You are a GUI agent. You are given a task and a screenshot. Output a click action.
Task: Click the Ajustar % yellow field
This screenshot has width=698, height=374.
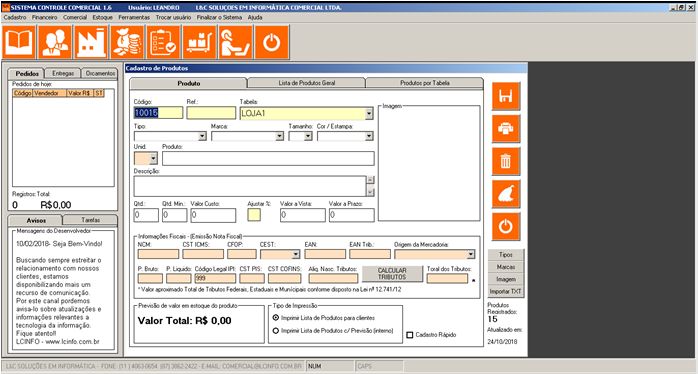point(254,215)
